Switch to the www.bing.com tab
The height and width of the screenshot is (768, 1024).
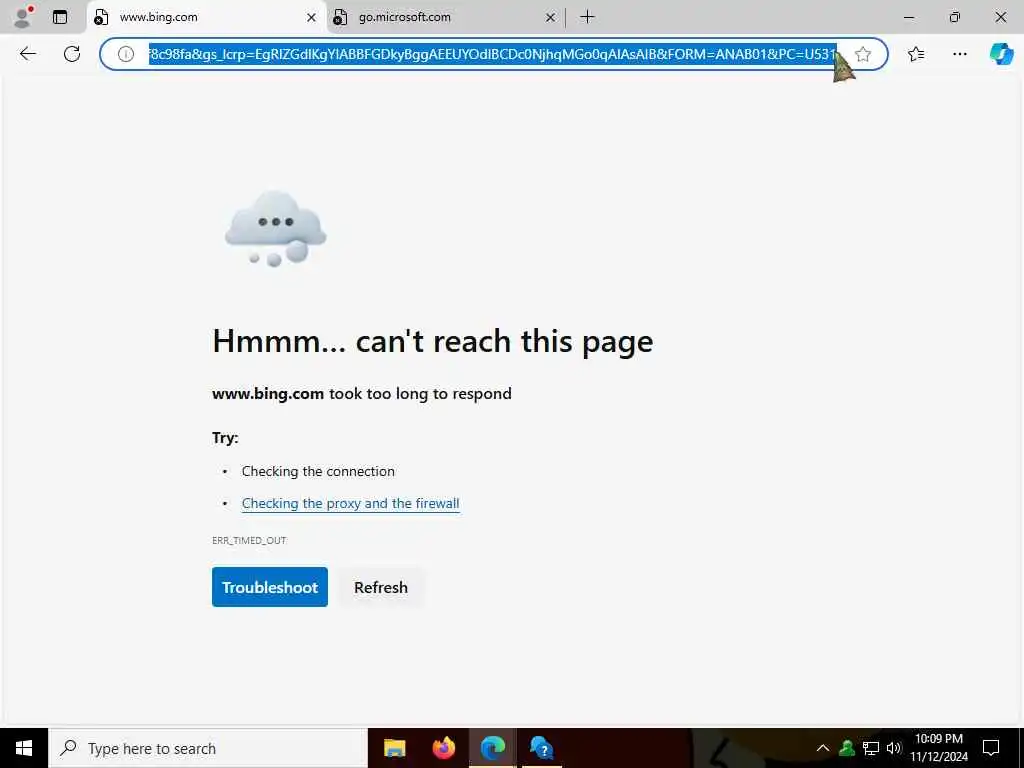click(x=206, y=17)
